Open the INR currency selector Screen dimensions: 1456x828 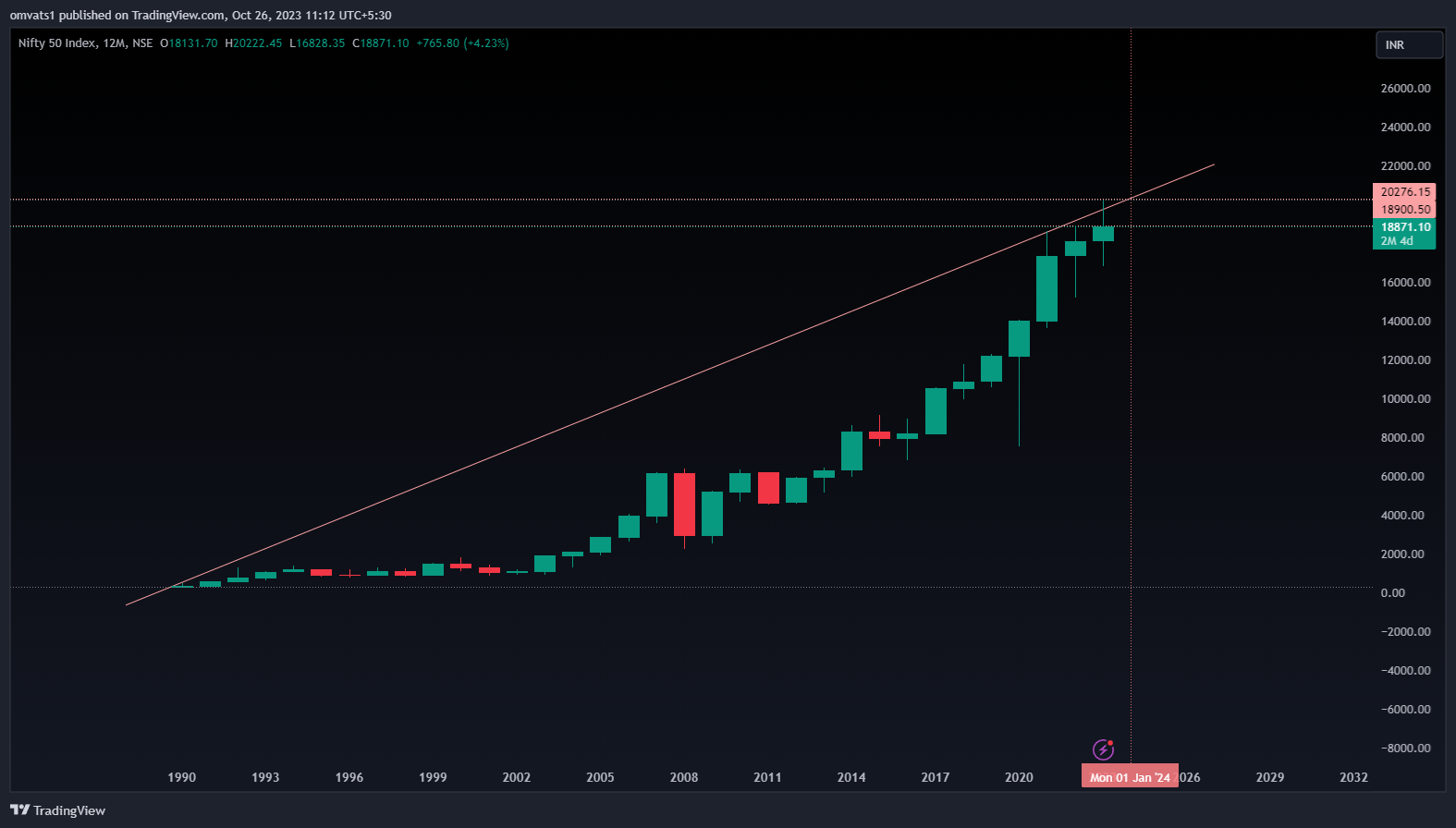[1409, 44]
